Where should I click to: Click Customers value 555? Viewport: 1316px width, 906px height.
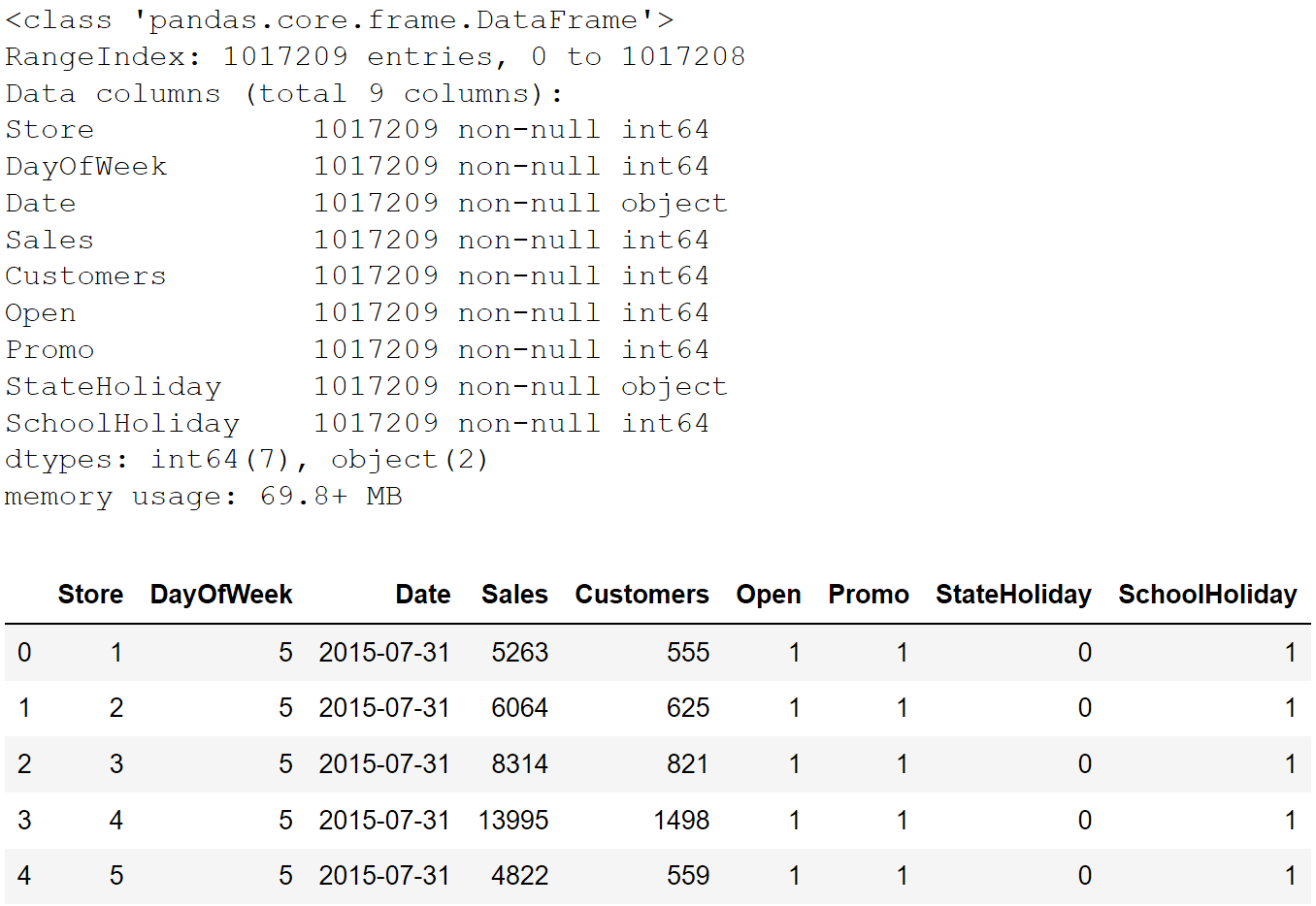pyautogui.click(x=688, y=653)
